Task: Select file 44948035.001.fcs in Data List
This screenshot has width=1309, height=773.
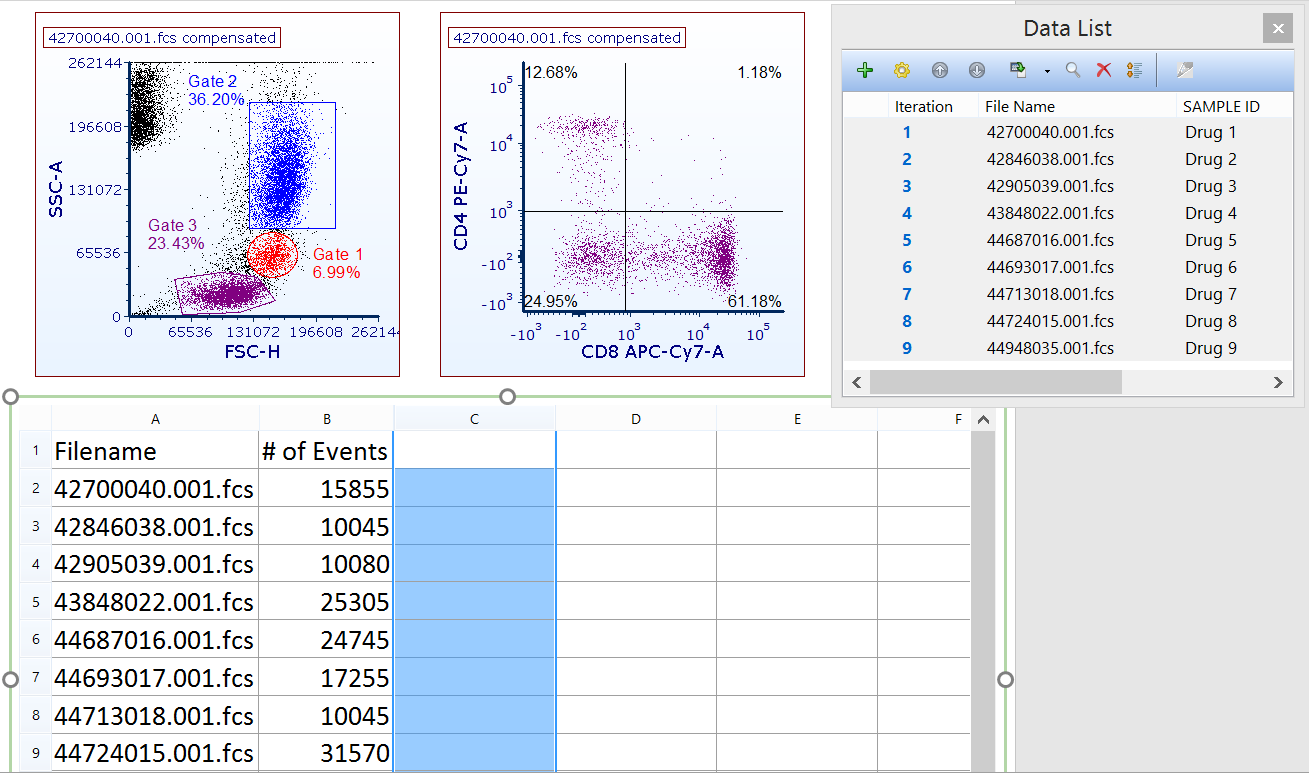Action: coord(1050,348)
